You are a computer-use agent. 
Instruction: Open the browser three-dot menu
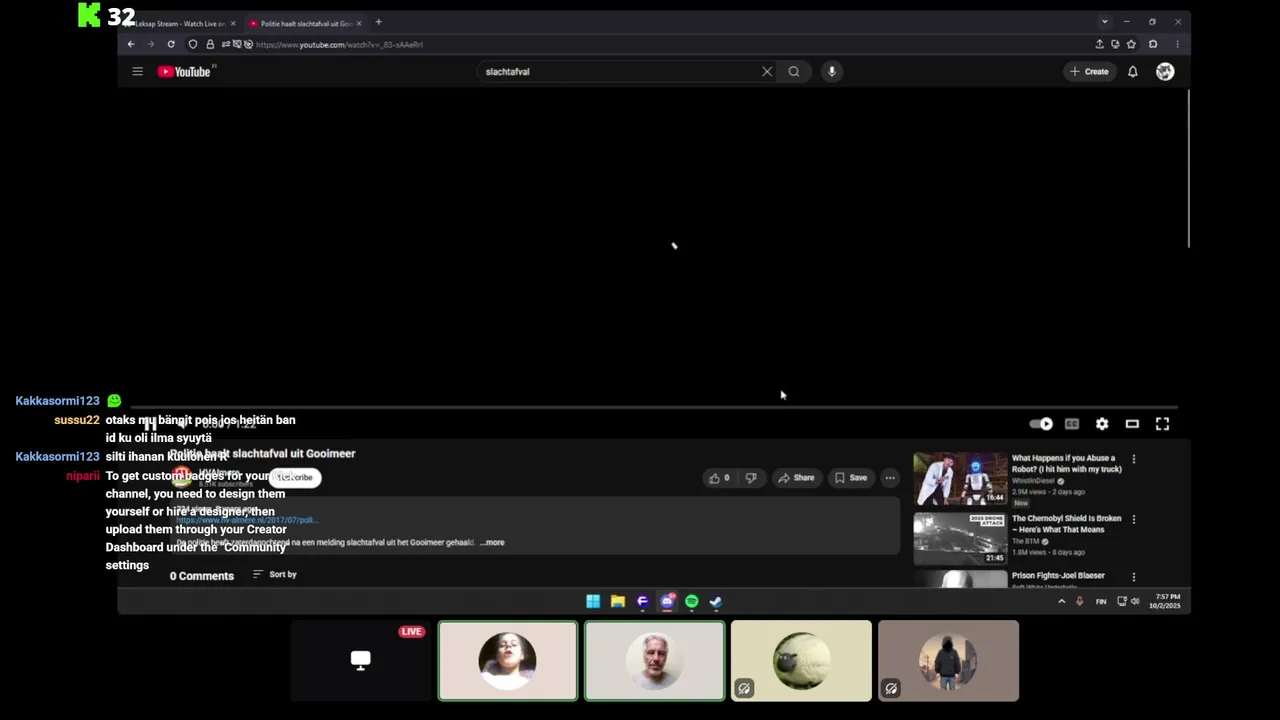1177,44
